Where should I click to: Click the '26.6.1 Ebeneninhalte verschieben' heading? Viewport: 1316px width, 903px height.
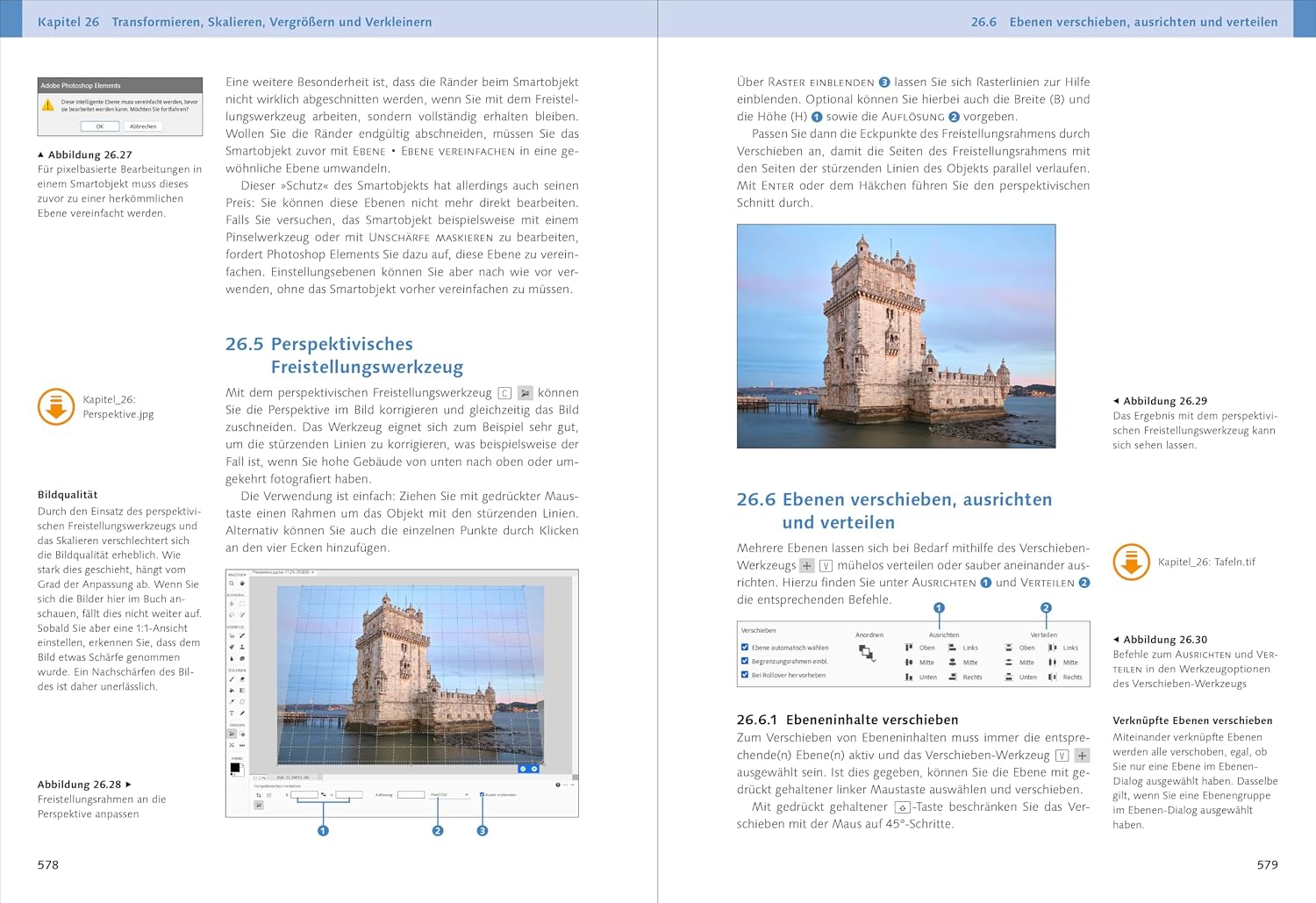848,720
